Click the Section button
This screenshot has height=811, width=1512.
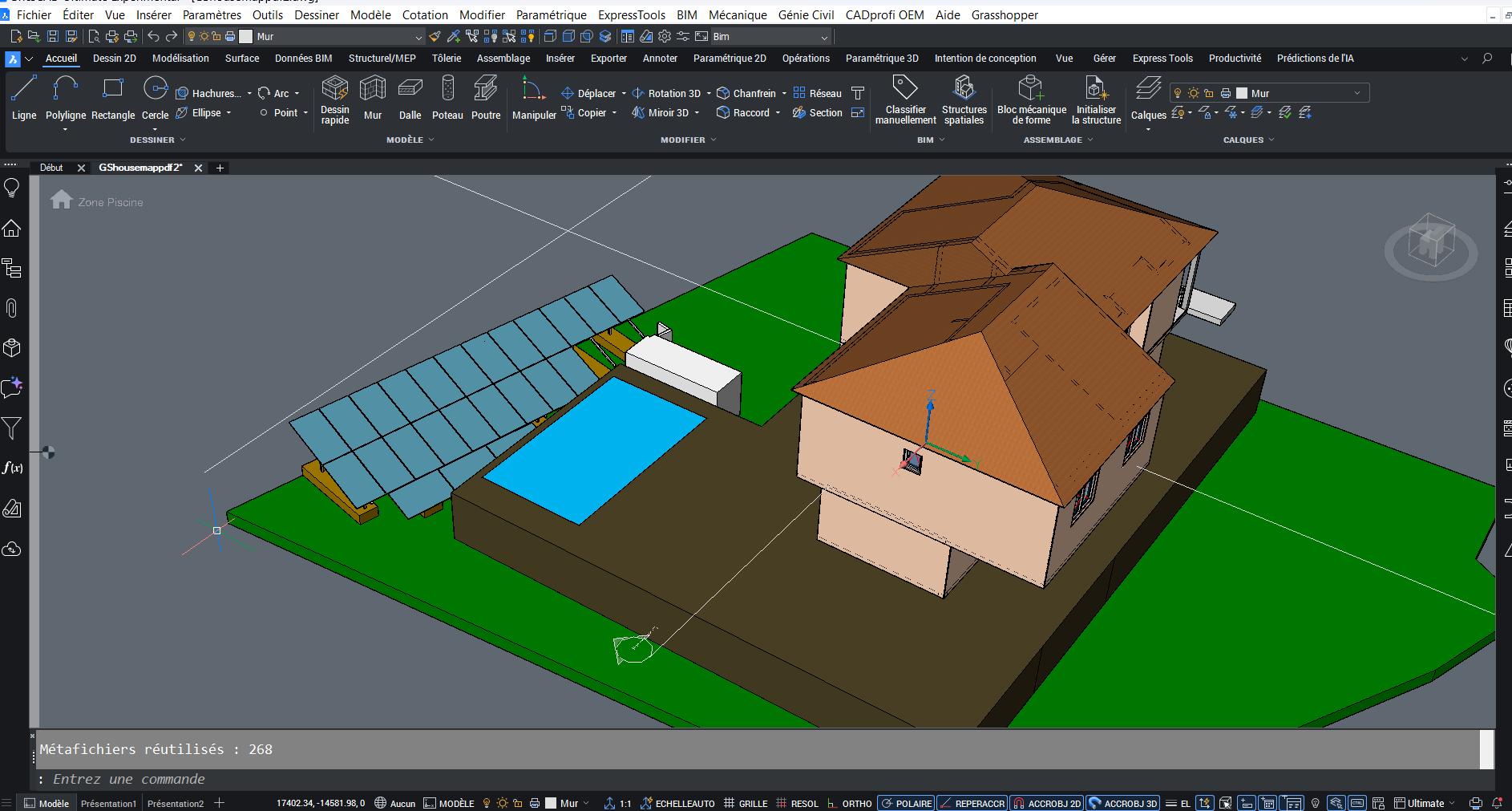coord(818,113)
